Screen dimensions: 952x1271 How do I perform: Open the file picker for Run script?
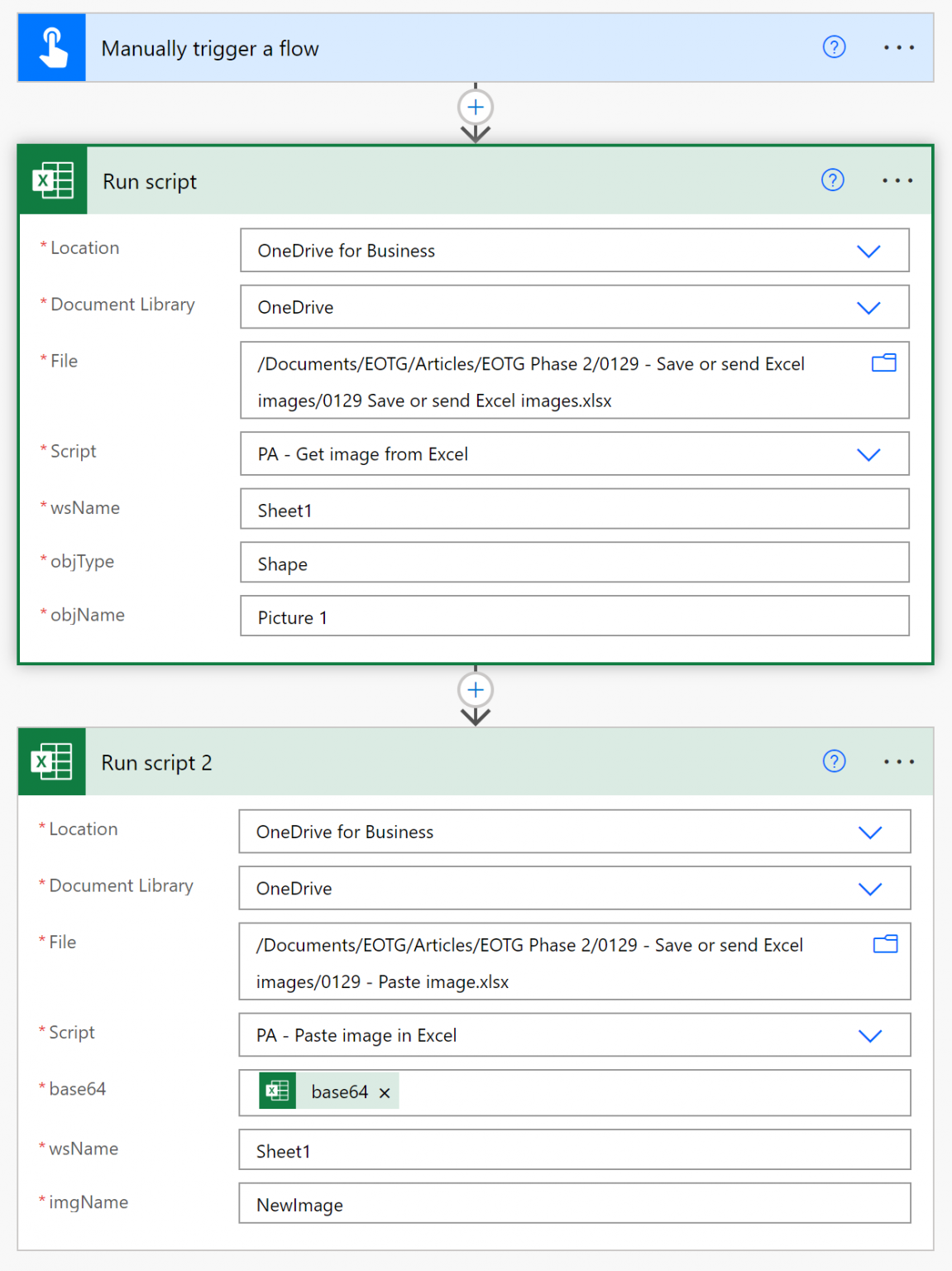[883, 363]
